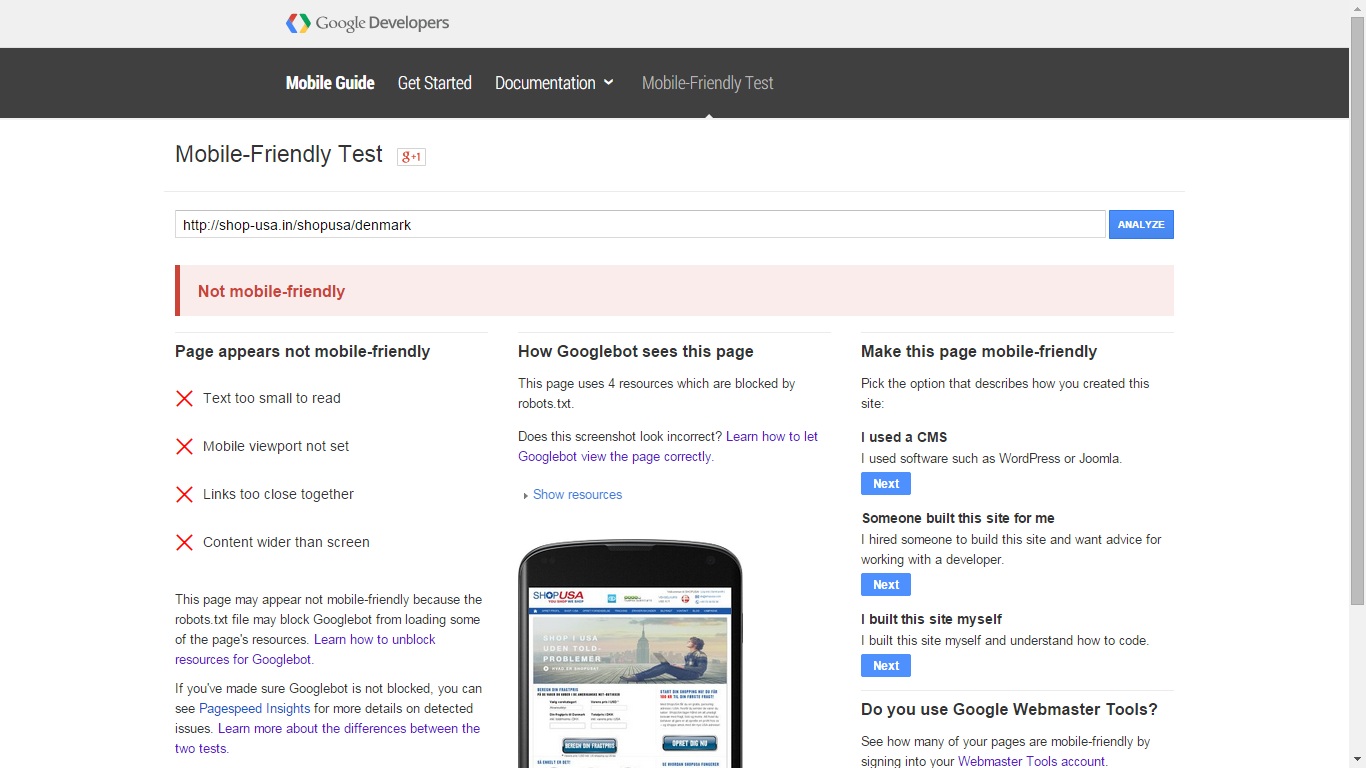Screen dimensions: 1366x768
Task: Open Learn how to unblock resources link
Action: pyautogui.click(x=305, y=650)
